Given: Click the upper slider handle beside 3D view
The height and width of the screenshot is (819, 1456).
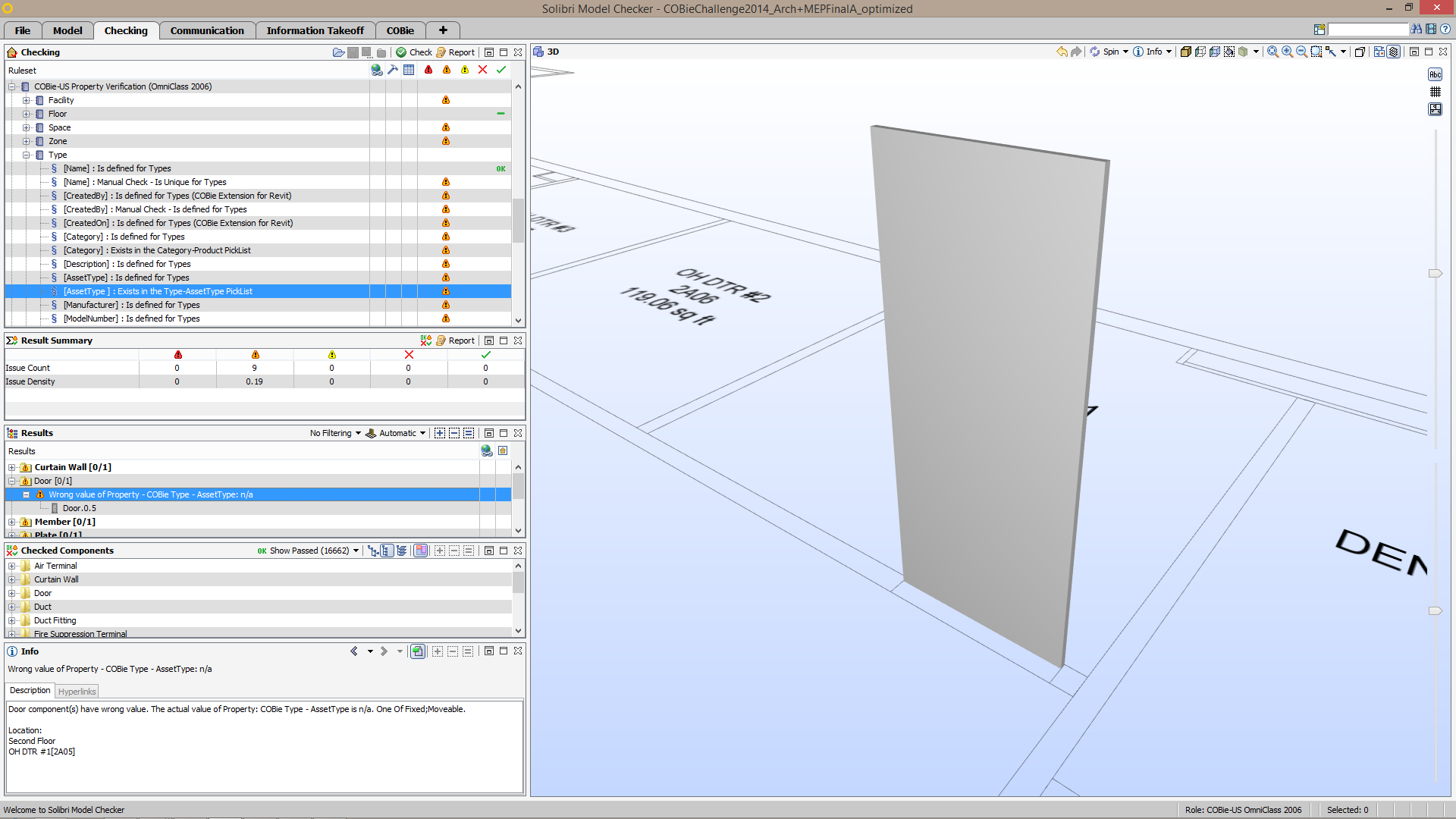Looking at the screenshot, I should [x=1435, y=273].
